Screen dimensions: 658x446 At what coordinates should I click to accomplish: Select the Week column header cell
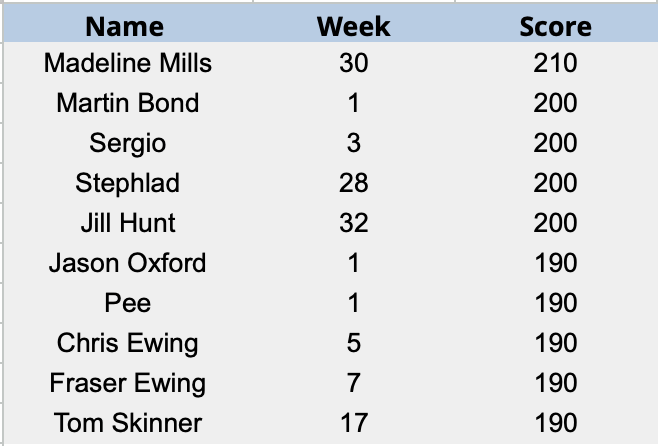pos(353,25)
